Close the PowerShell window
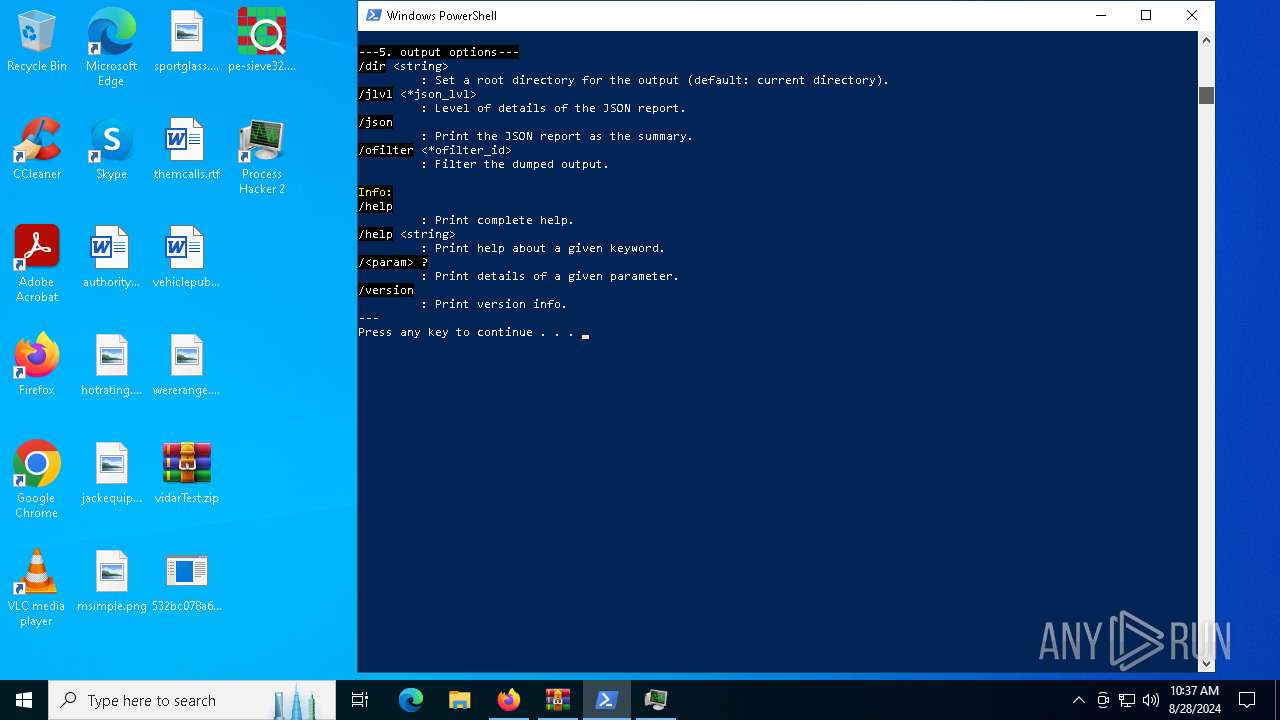 [x=1192, y=15]
